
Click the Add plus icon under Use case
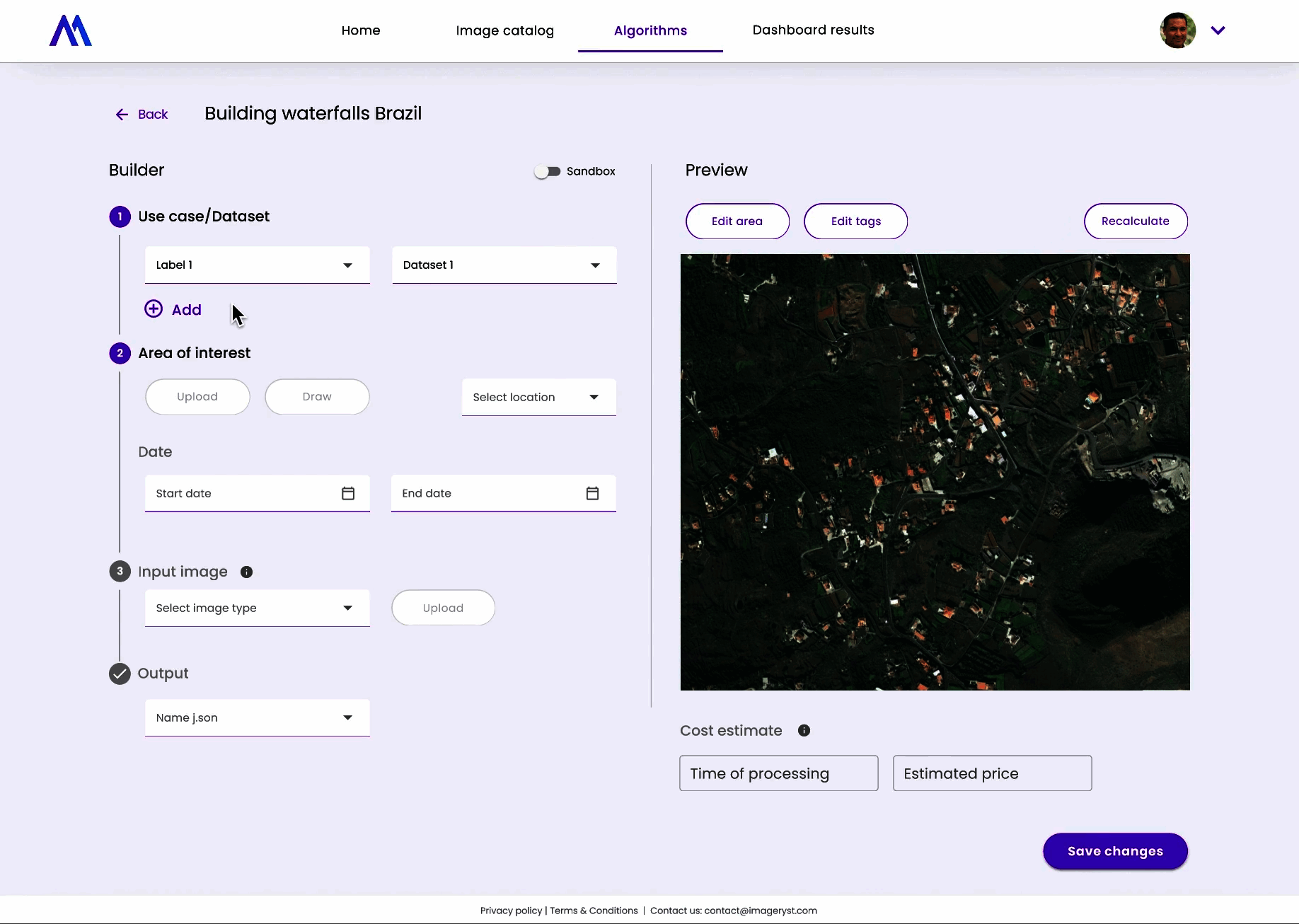coord(154,309)
